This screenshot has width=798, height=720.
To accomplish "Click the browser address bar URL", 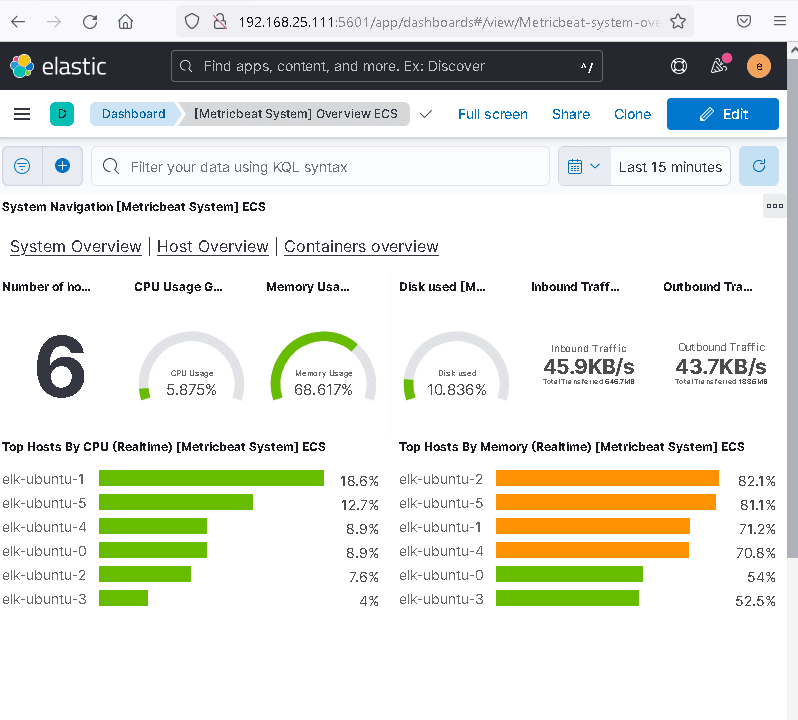I will pos(449,22).
